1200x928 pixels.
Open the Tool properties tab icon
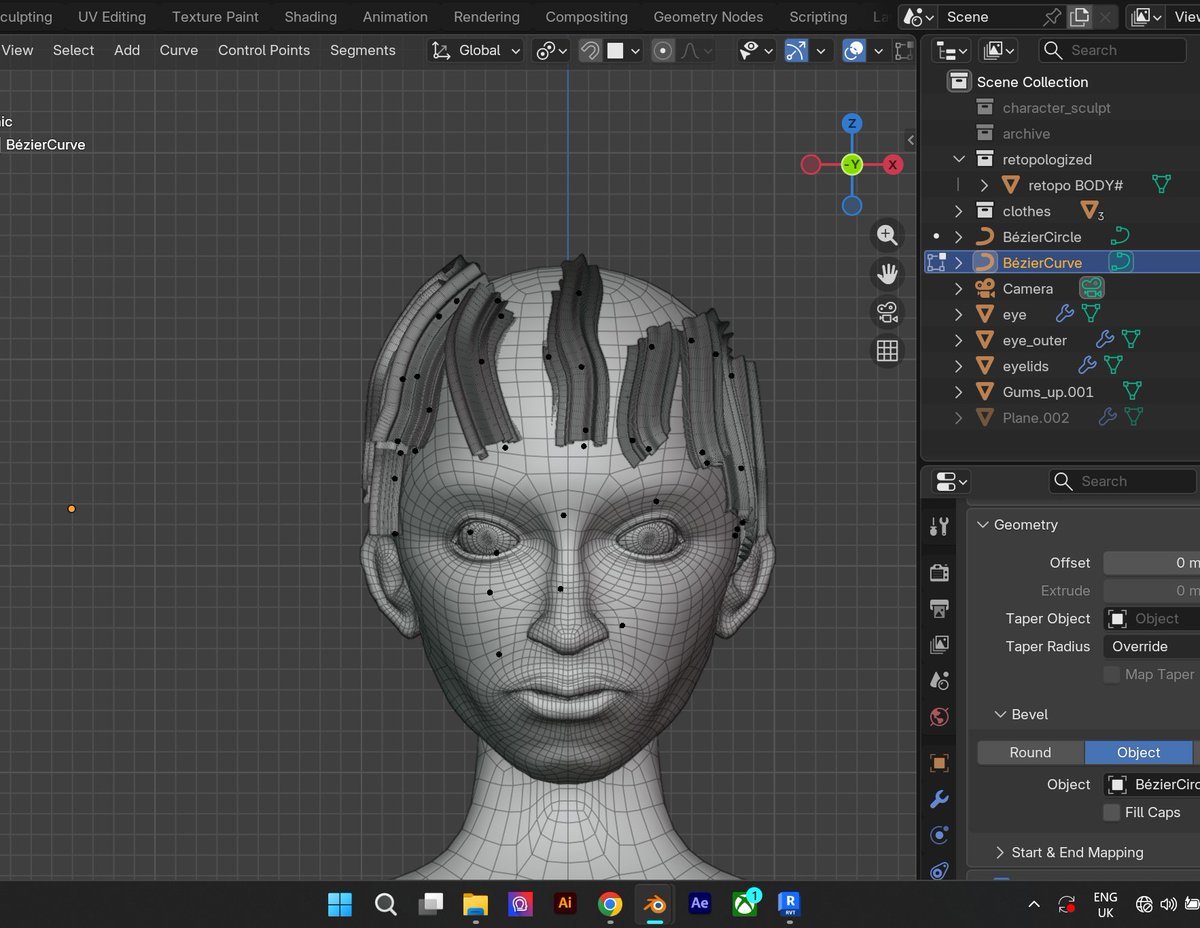coord(939,527)
